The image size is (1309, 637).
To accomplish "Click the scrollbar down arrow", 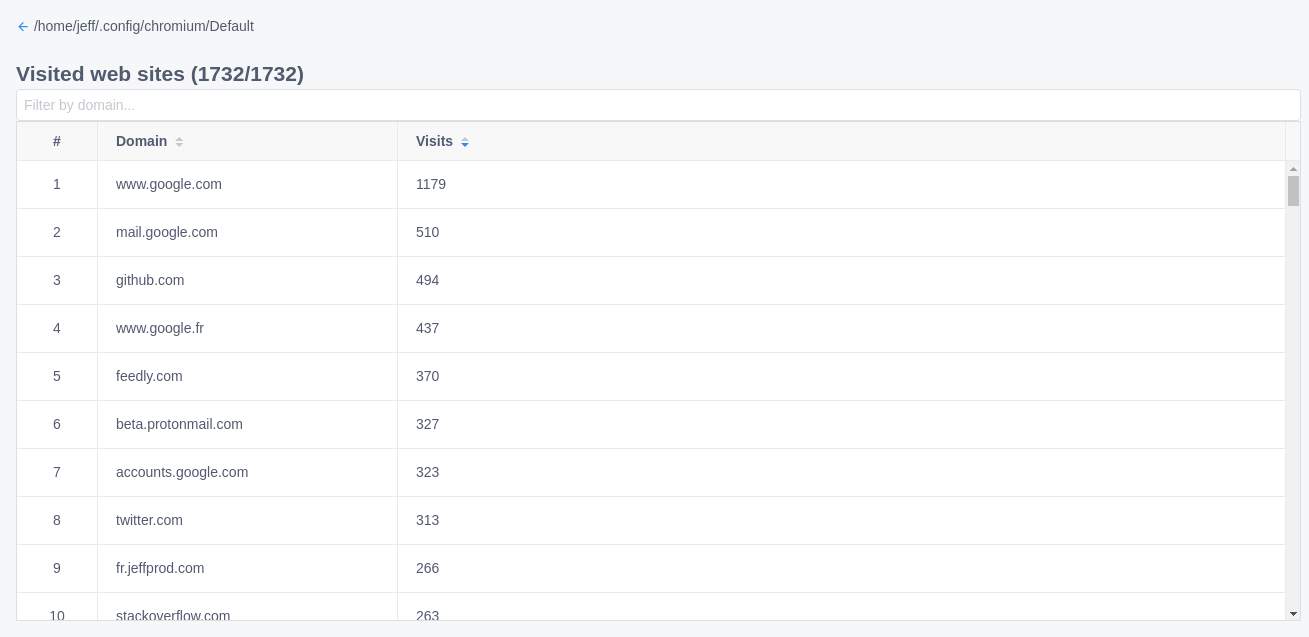I will (x=1293, y=613).
